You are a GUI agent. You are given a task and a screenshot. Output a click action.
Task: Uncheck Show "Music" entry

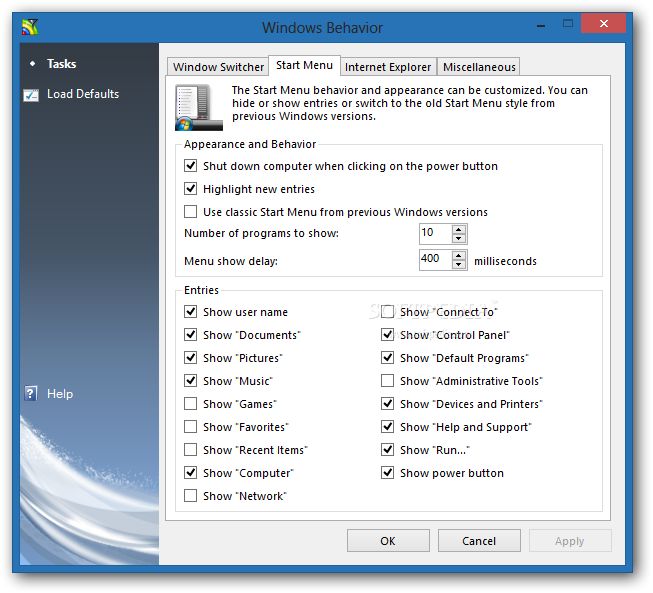tap(191, 380)
